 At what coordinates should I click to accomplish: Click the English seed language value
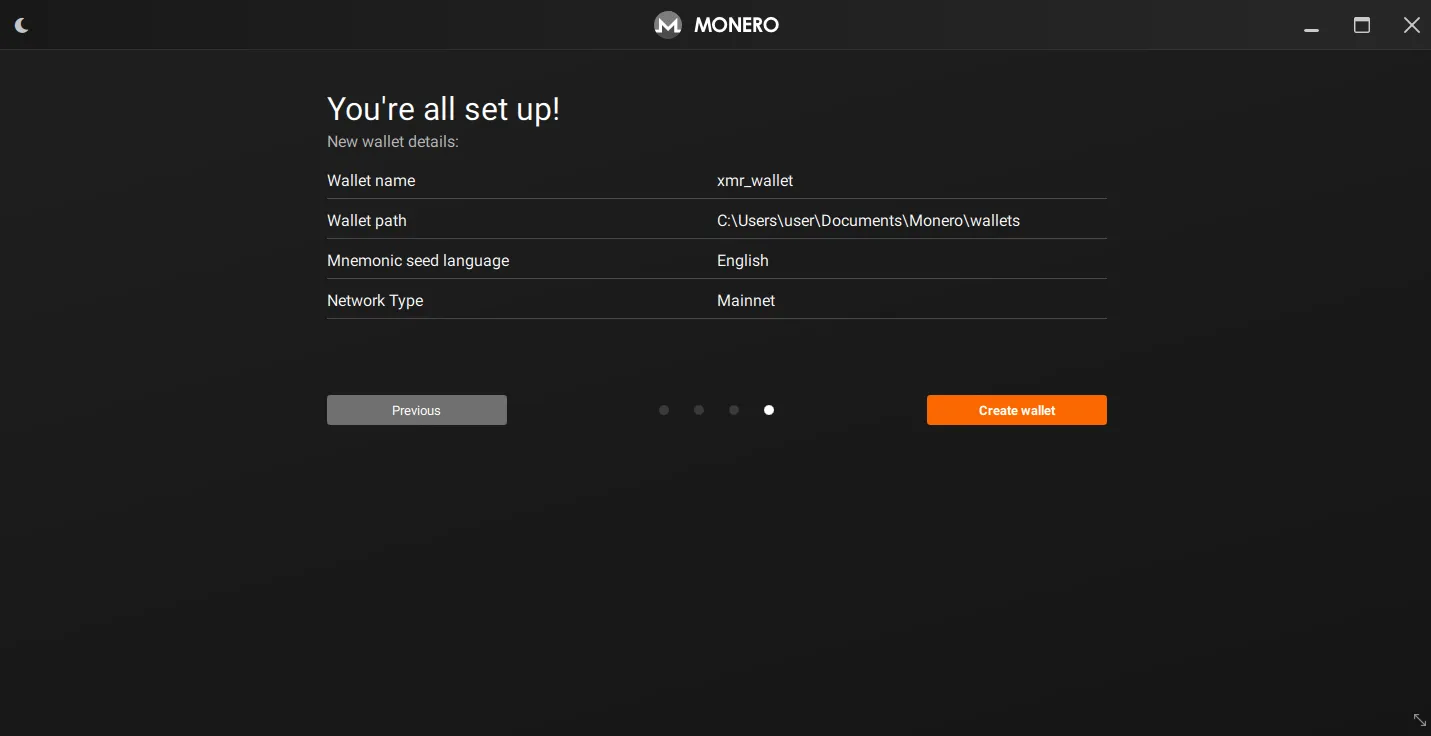[743, 261]
